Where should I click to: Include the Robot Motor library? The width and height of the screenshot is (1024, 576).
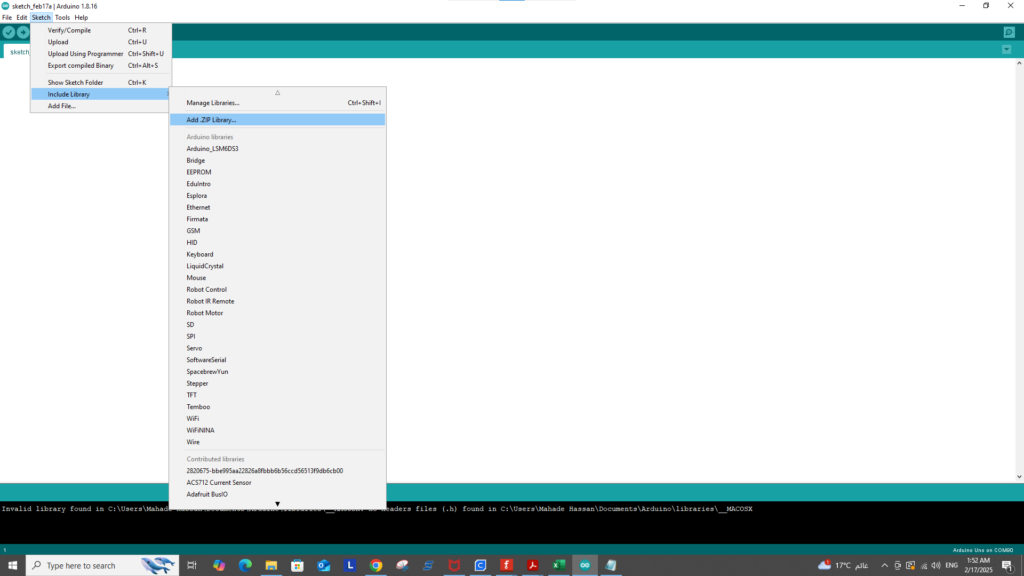click(x=278, y=313)
